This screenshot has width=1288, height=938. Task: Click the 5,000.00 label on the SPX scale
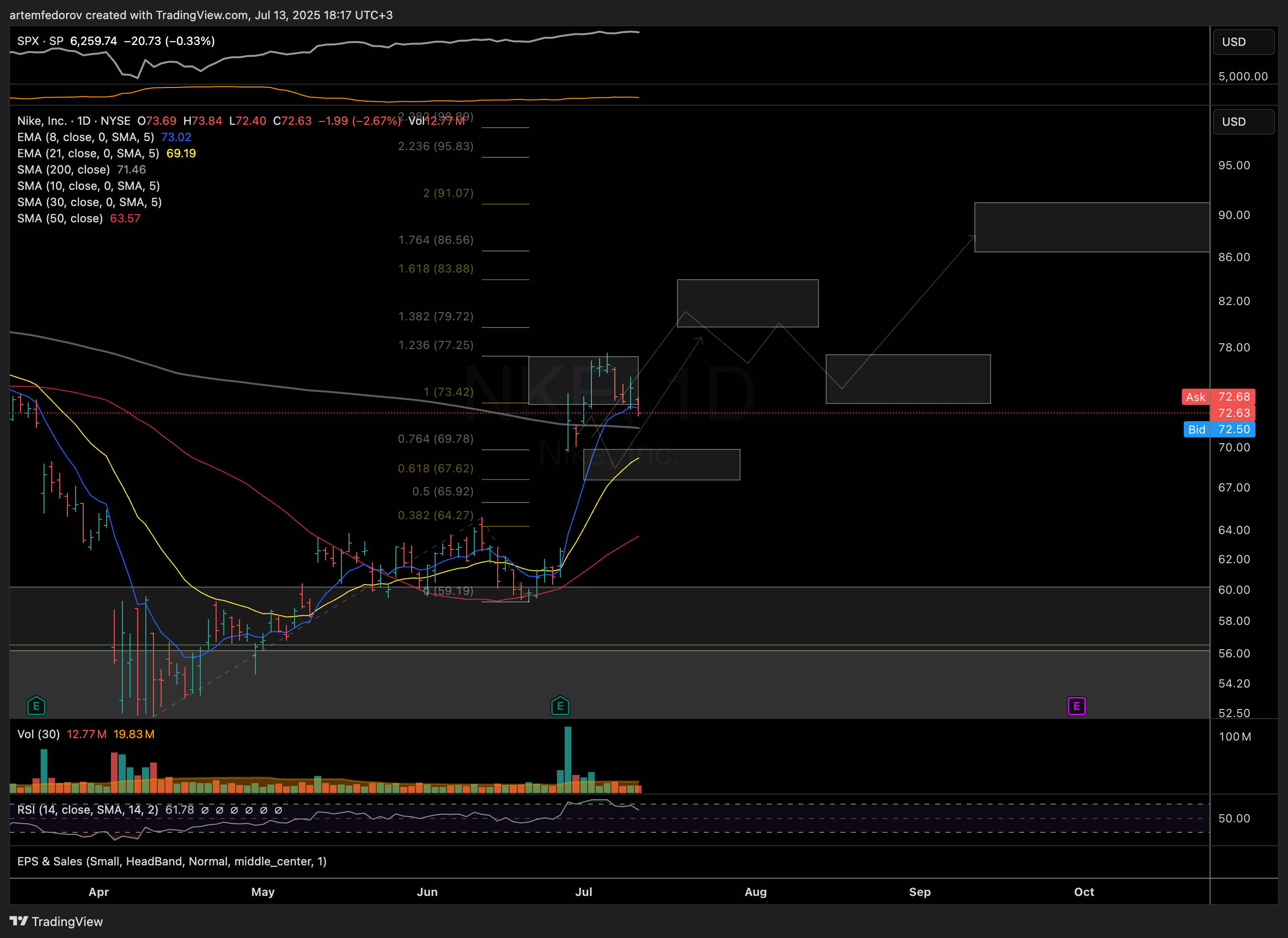1243,76
